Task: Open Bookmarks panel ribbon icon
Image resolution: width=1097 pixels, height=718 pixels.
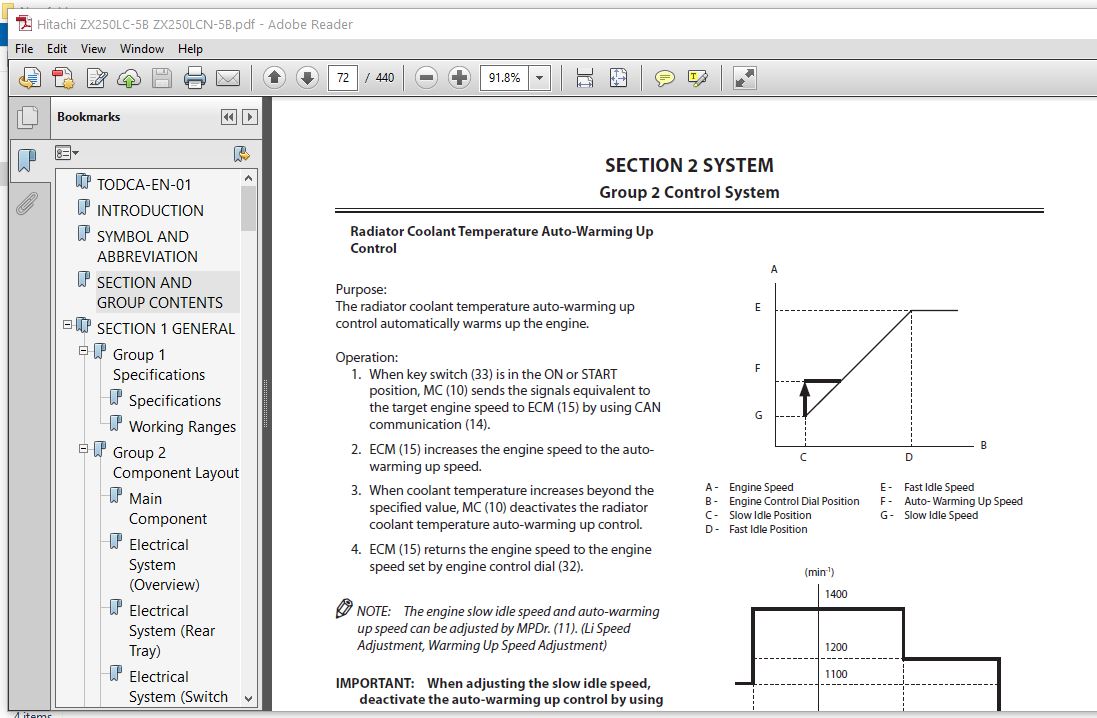Action: pyautogui.click(x=27, y=160)
